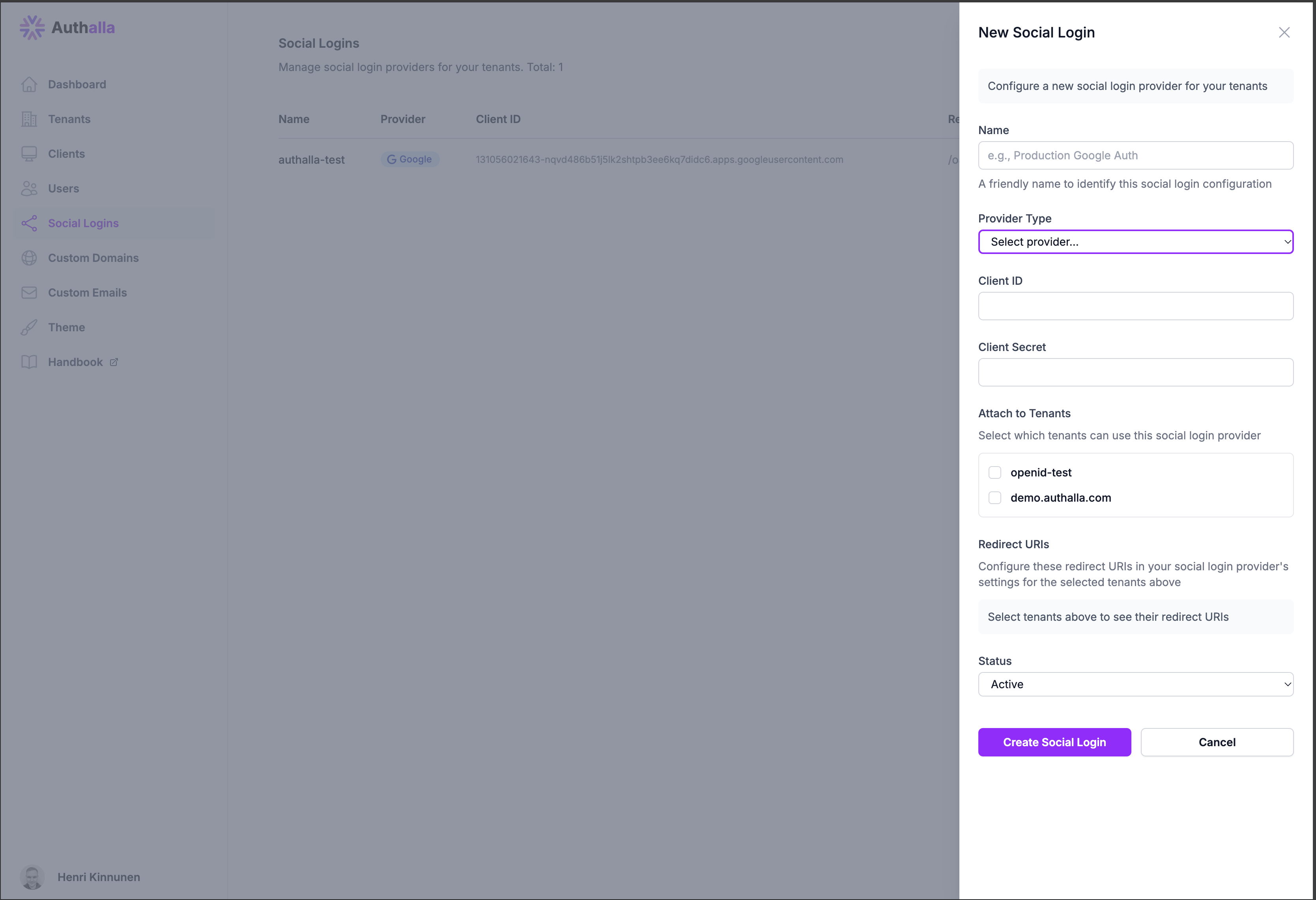The height and width of the screenshot is (900, 1316).
Task: Click the Authalla logo icon
Action: (32, 27)
